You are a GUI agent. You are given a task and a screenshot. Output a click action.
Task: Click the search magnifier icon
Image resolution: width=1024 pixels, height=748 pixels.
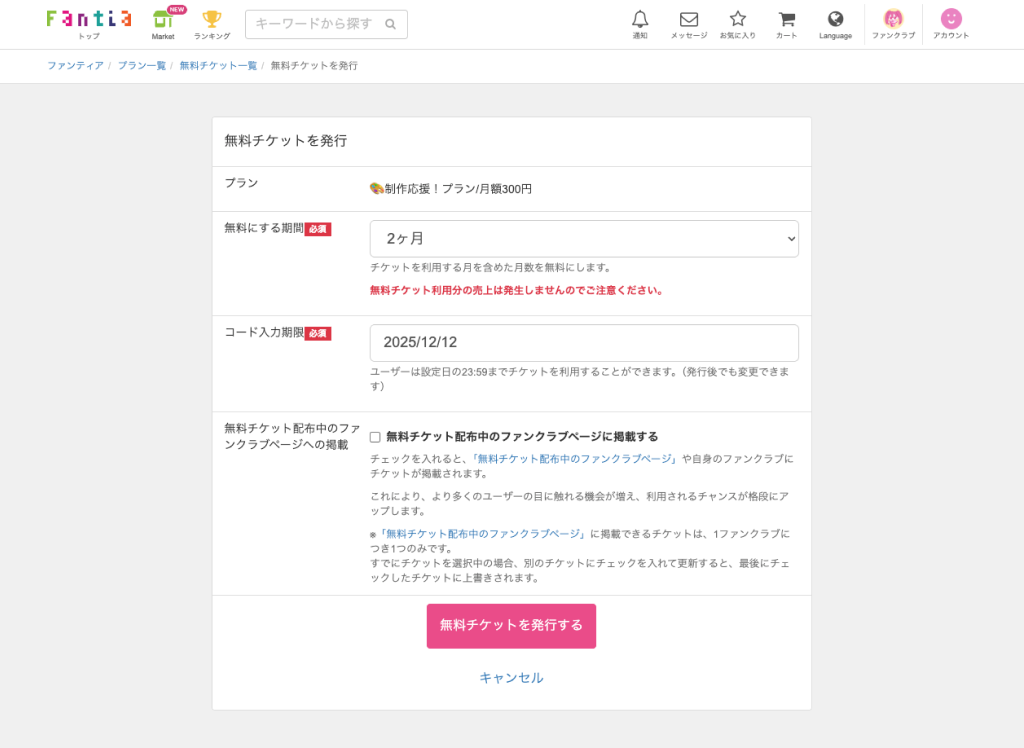click(390, 24)
